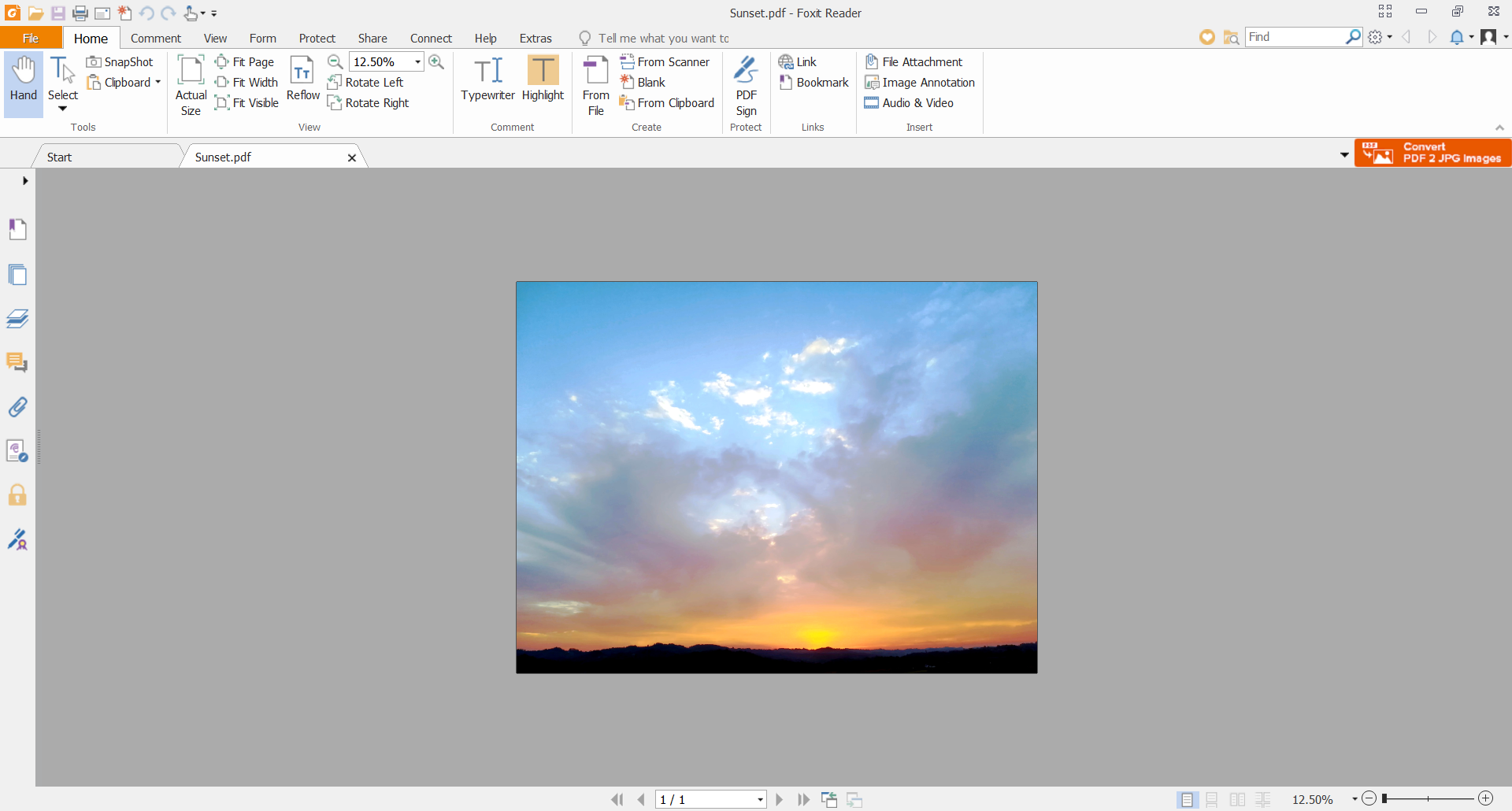The width and height of the screenshot is (1512, 811).
Task: Enable single page view mode
Action: (x=1187, y=800)
